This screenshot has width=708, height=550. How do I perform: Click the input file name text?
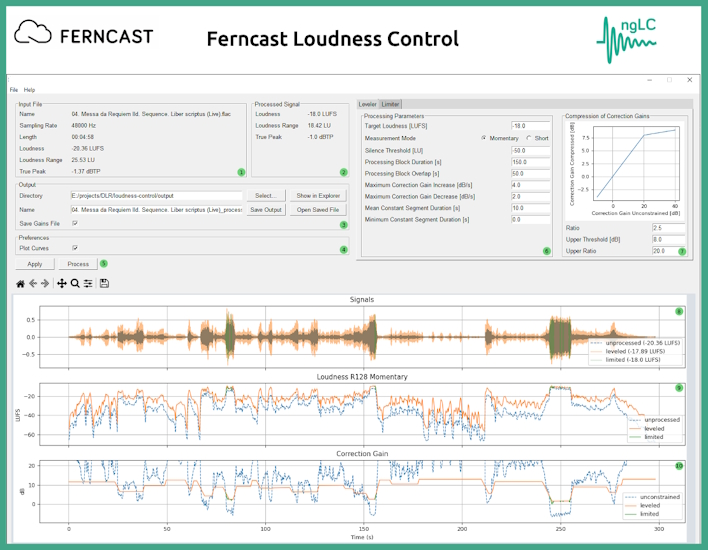151,114
